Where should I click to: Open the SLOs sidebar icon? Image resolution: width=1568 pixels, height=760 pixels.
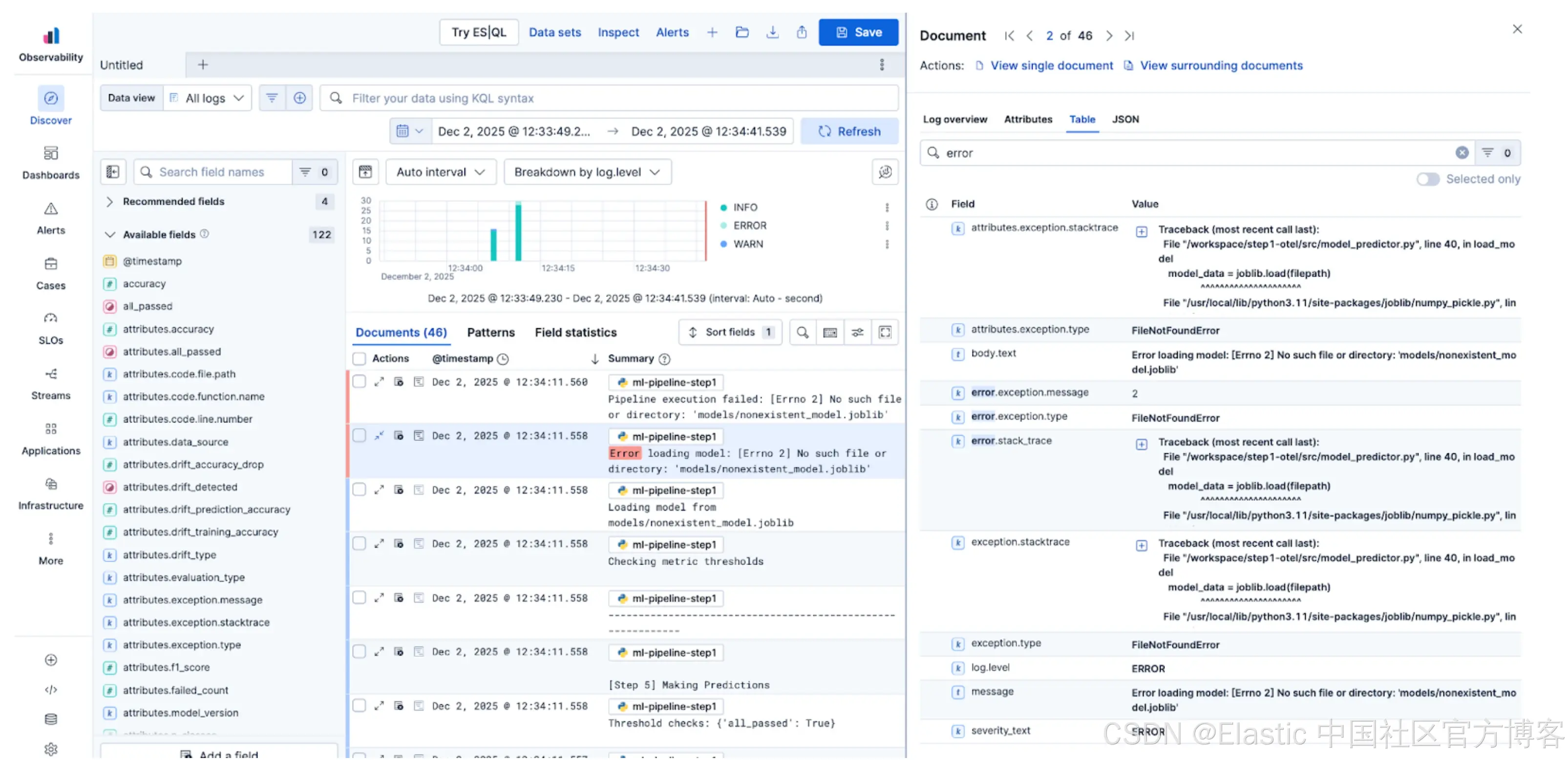(50, 318)
